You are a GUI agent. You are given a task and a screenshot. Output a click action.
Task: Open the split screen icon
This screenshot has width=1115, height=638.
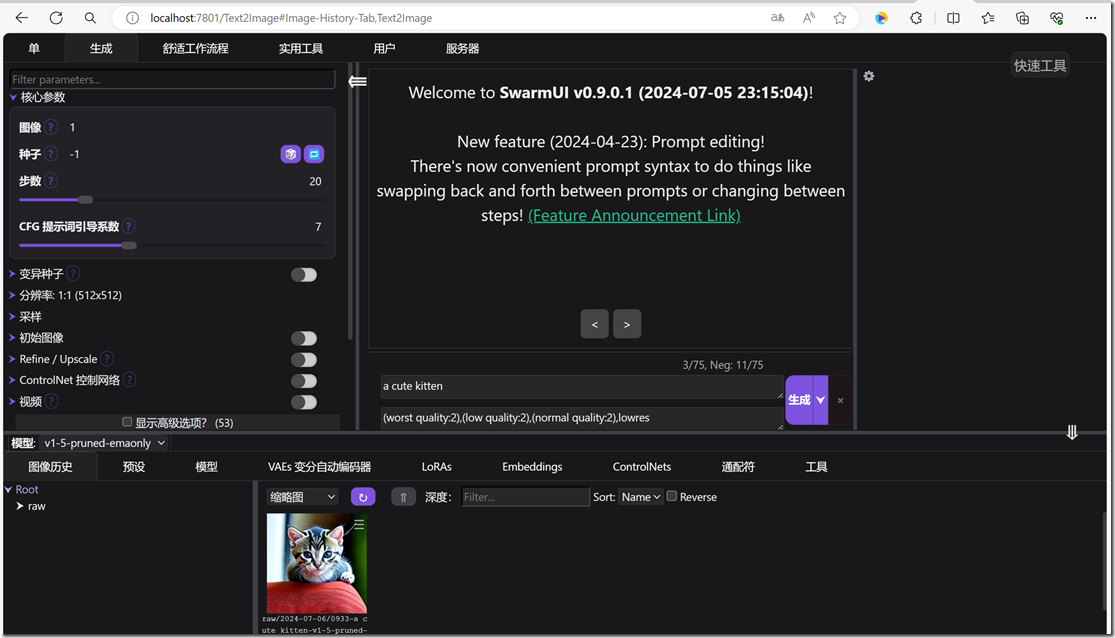953,18
